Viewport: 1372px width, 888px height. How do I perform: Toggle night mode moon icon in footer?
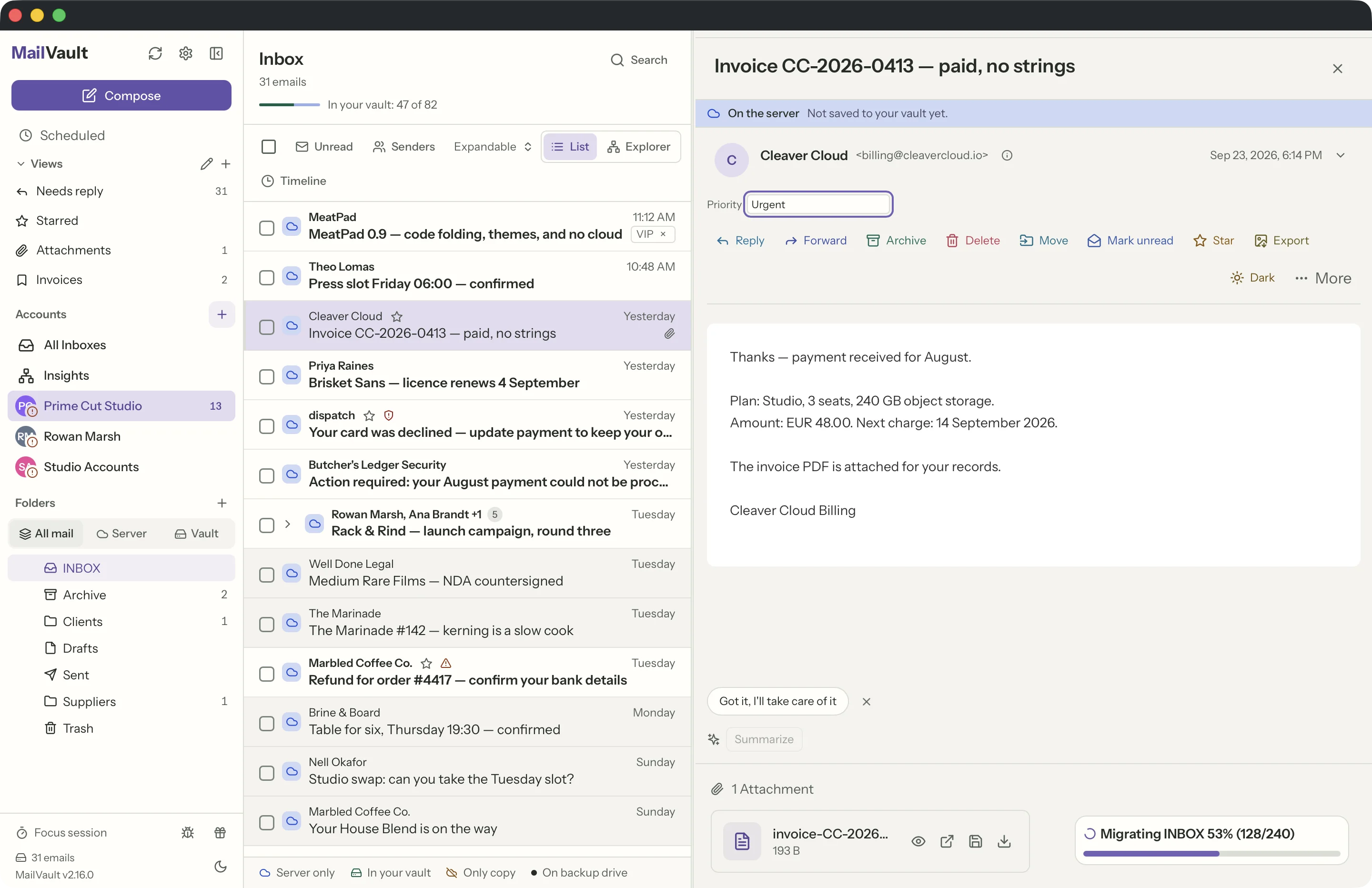[220, 866]
